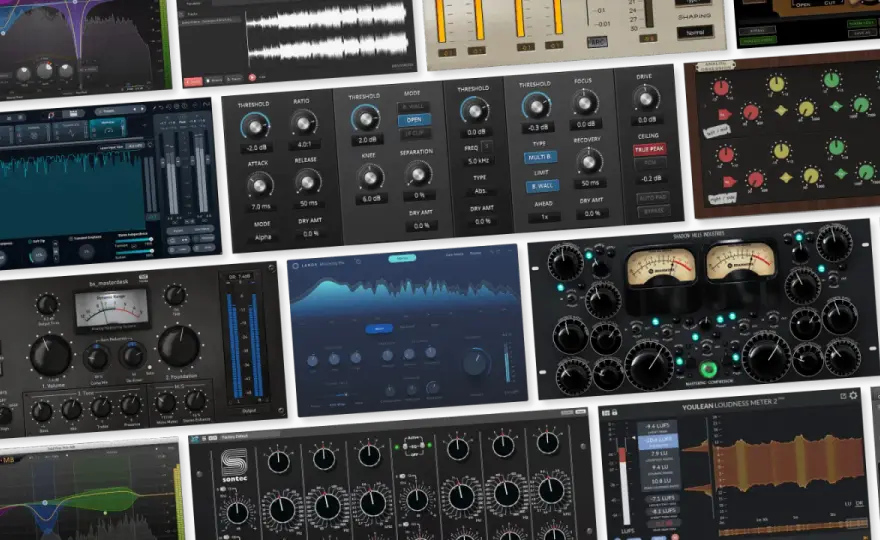Switch ceiling mode to PCM
Viewport: 880px width, 540px height.
click(x=650, y=163)
